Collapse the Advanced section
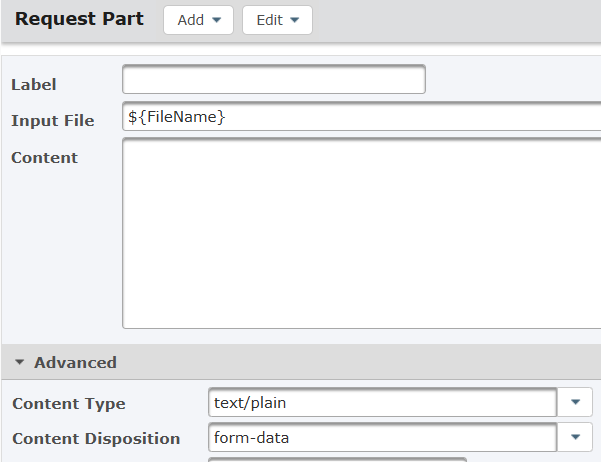 coord(20,362)
